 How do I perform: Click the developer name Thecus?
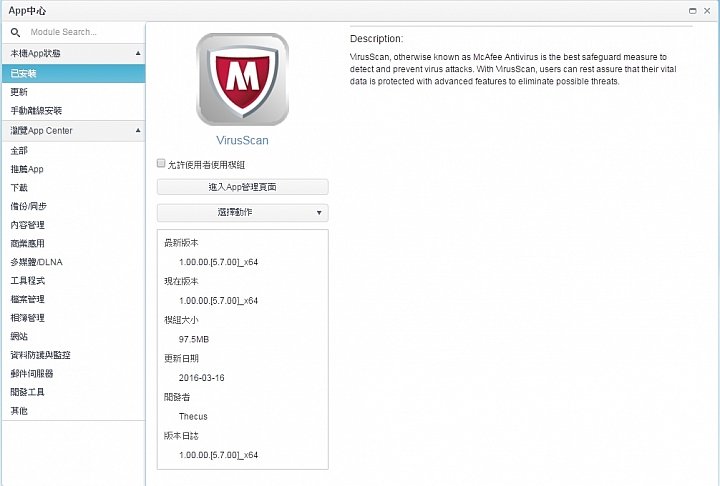coord(193,417)
